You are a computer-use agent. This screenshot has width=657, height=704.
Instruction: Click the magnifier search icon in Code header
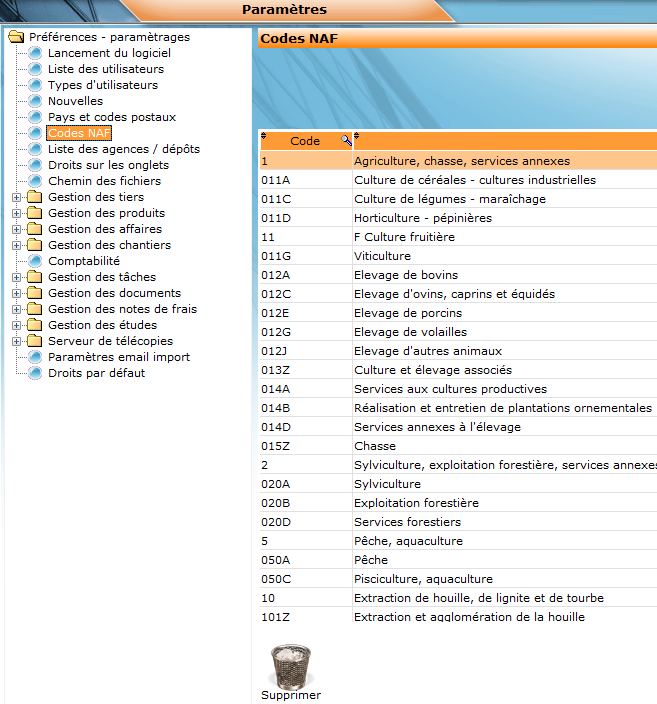(x=346, y=140)
